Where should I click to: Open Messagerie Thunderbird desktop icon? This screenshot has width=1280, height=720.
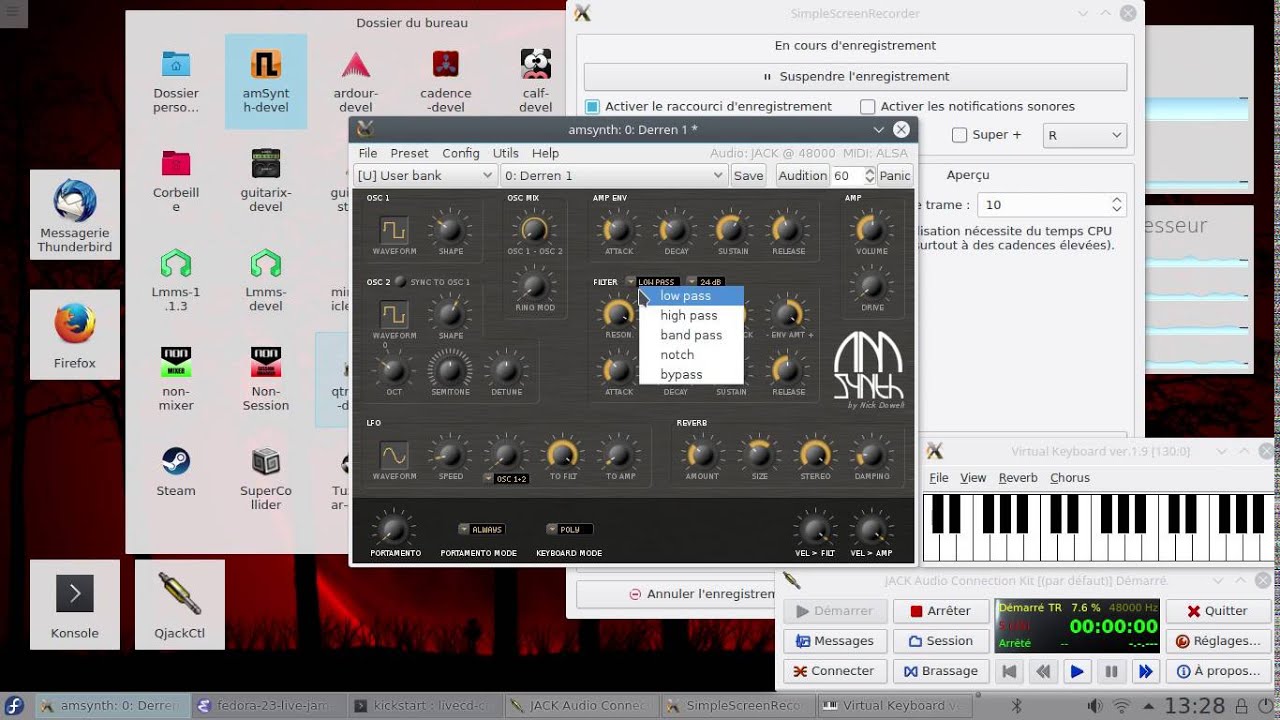tap(75, 214)
